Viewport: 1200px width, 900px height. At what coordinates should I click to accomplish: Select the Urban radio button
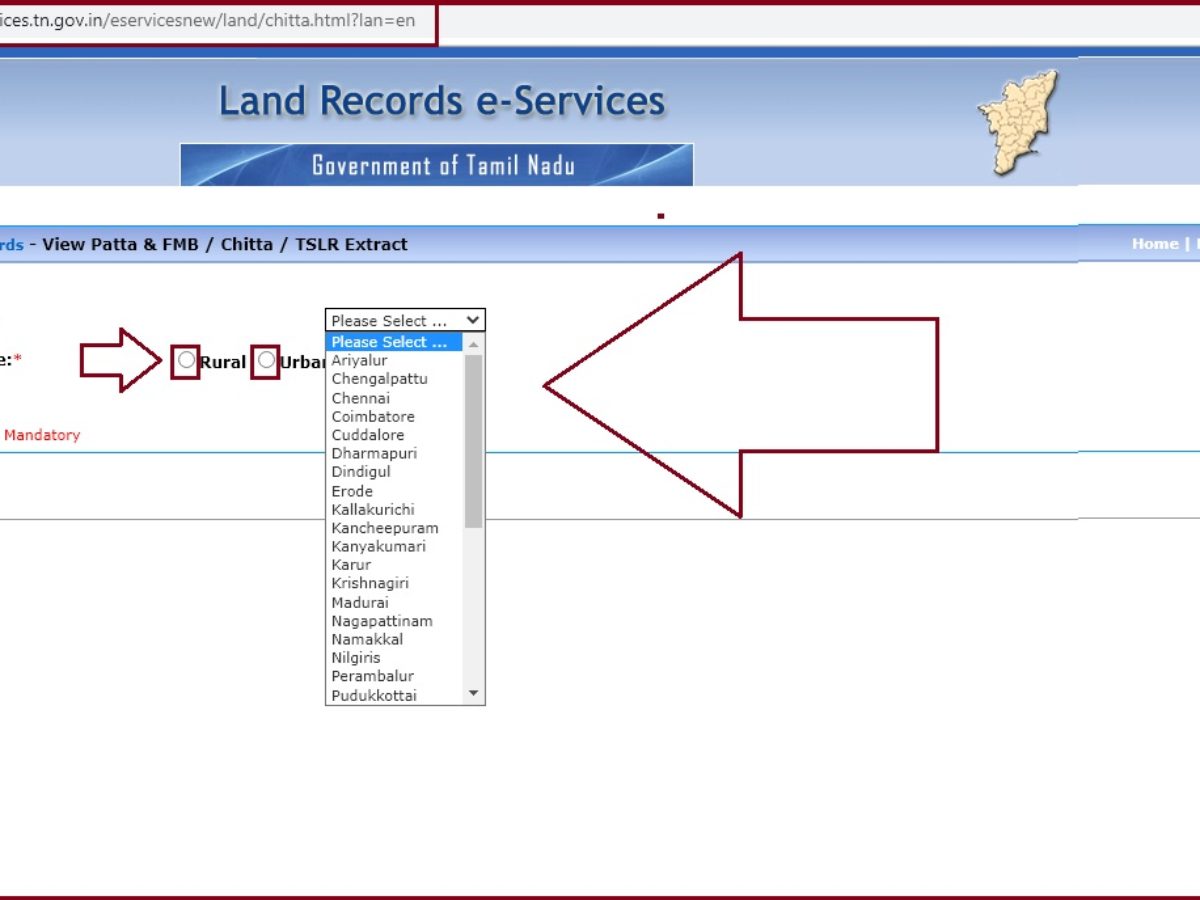point(266,360)
